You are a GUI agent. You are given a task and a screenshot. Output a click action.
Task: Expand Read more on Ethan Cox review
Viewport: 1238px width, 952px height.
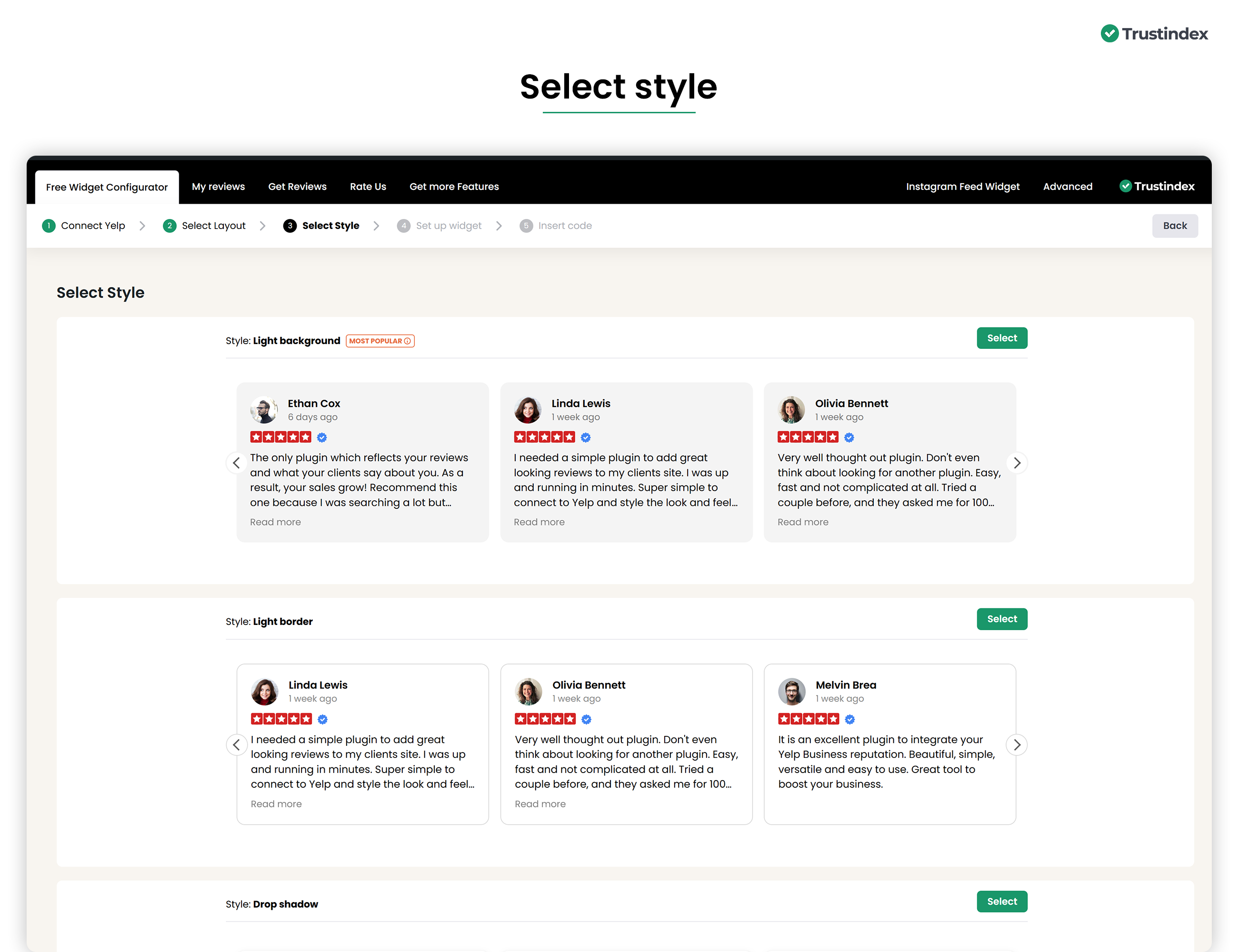(276, 523)
